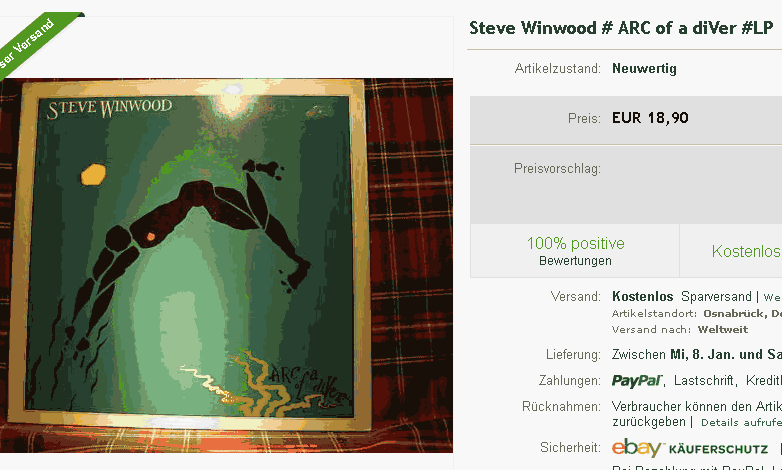Screen dimensions: 782x470
Task: Click 'Lastschrift' payment method
Action: click(x=704, y=381)
